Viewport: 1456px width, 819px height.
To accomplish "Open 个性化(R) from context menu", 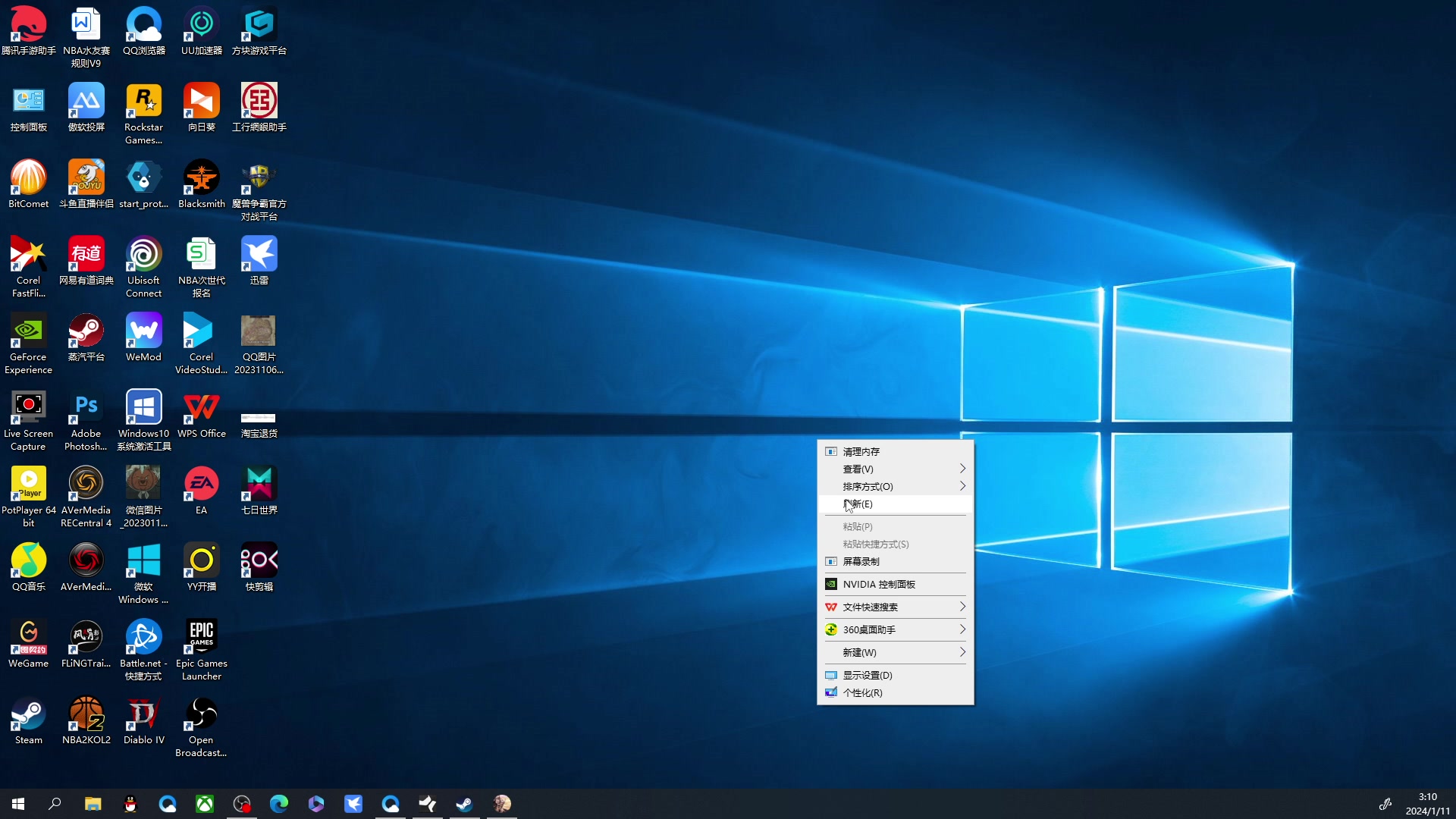I will pos(895,692).
